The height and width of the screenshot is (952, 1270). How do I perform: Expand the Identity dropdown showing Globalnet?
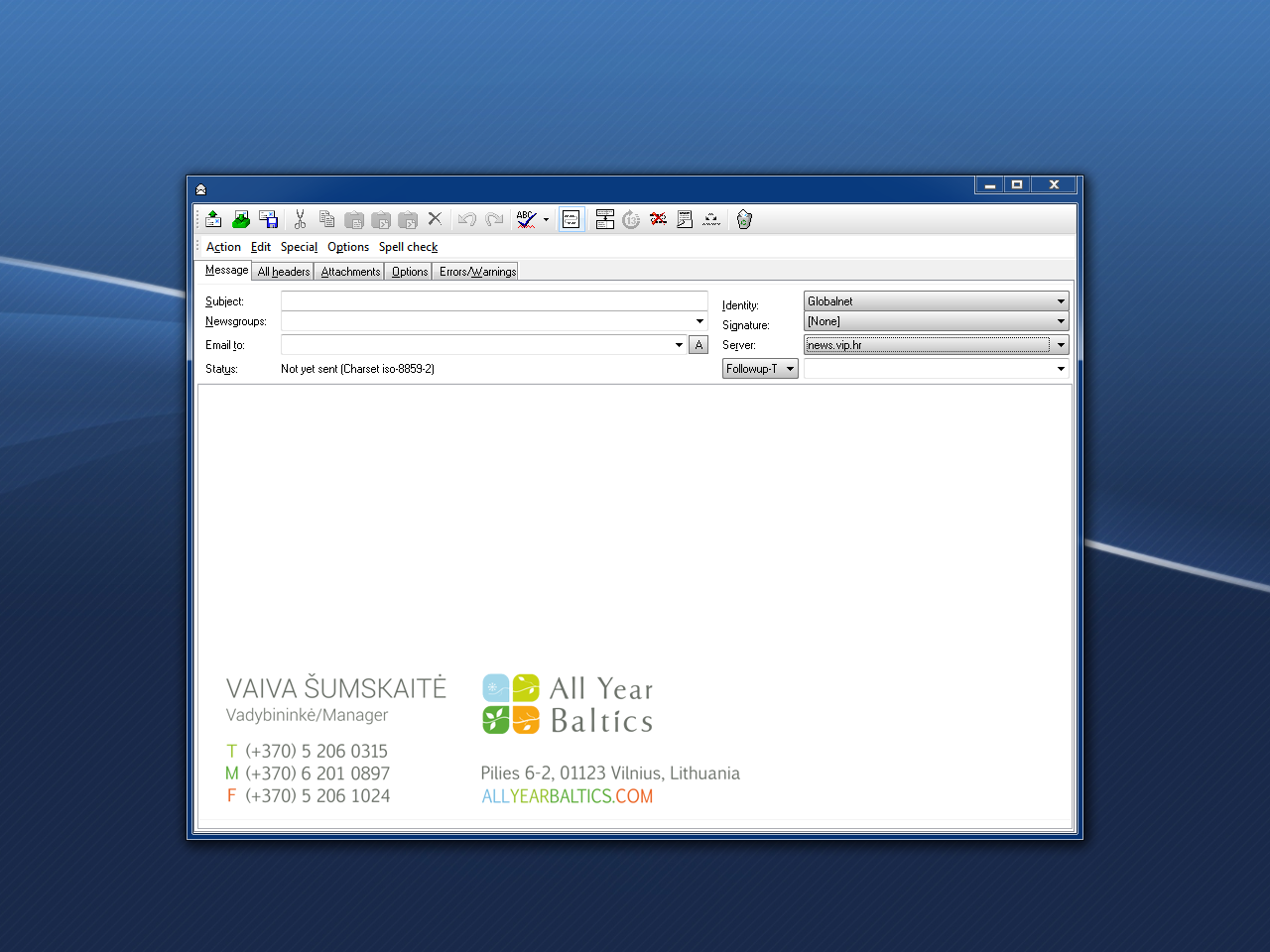pos(1061,301)
